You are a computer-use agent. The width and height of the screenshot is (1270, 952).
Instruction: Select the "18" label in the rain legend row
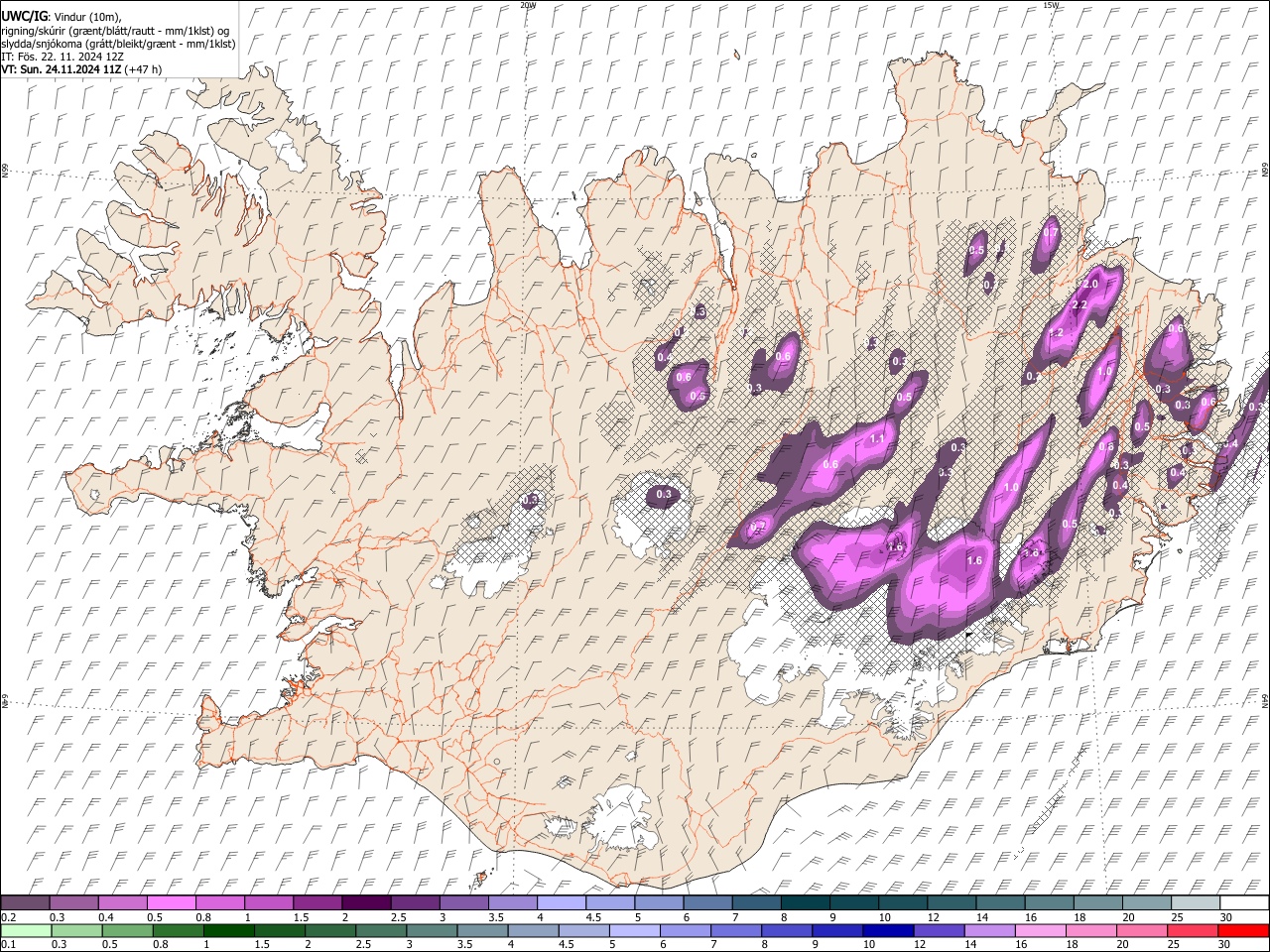[1074, 945]
